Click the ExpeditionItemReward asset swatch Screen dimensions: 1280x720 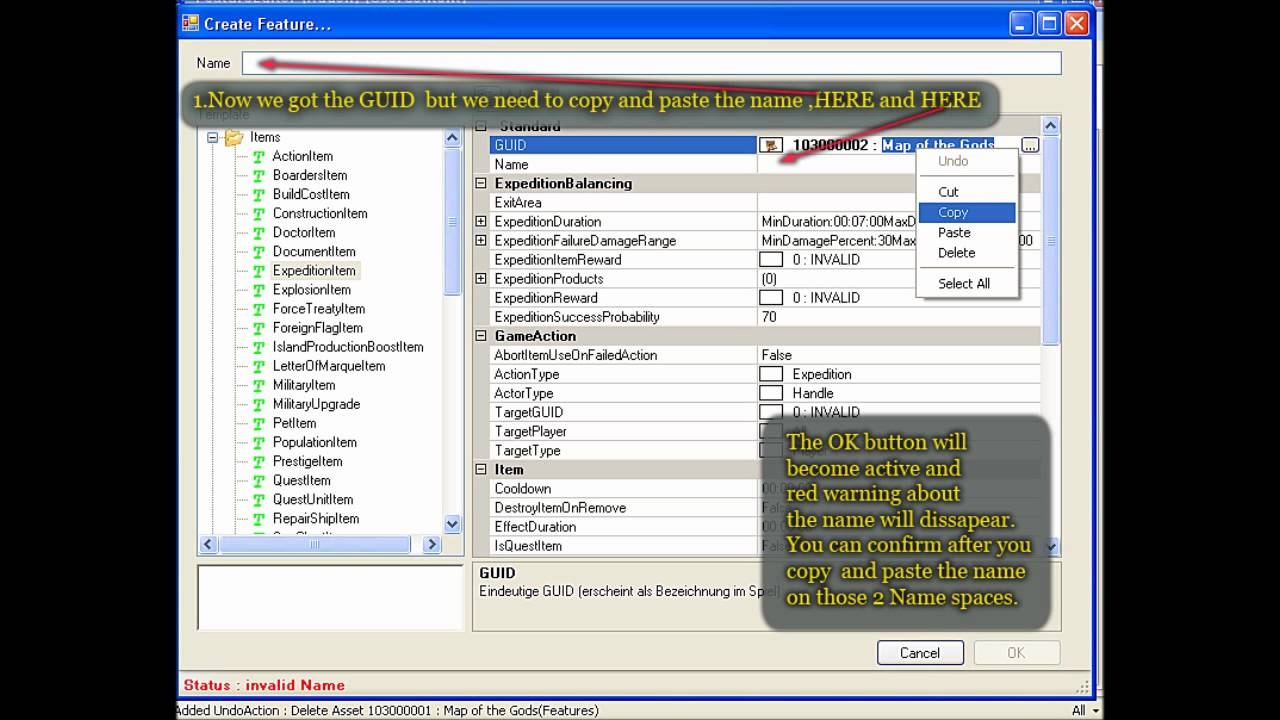pyautogui.click(x=771, y=259)
